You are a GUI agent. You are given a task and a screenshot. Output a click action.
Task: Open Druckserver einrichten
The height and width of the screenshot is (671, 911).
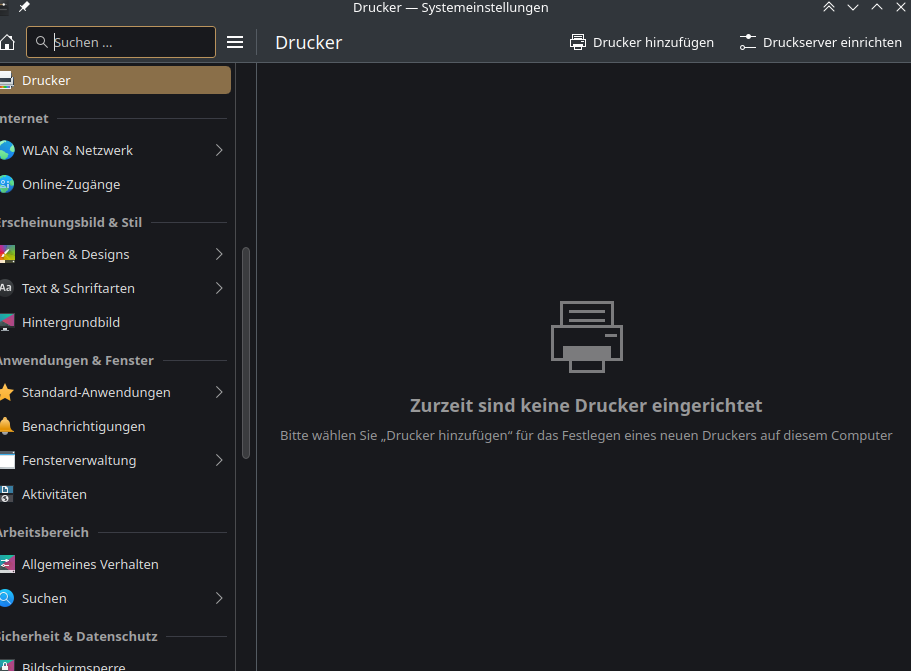(x=820, y=42)
